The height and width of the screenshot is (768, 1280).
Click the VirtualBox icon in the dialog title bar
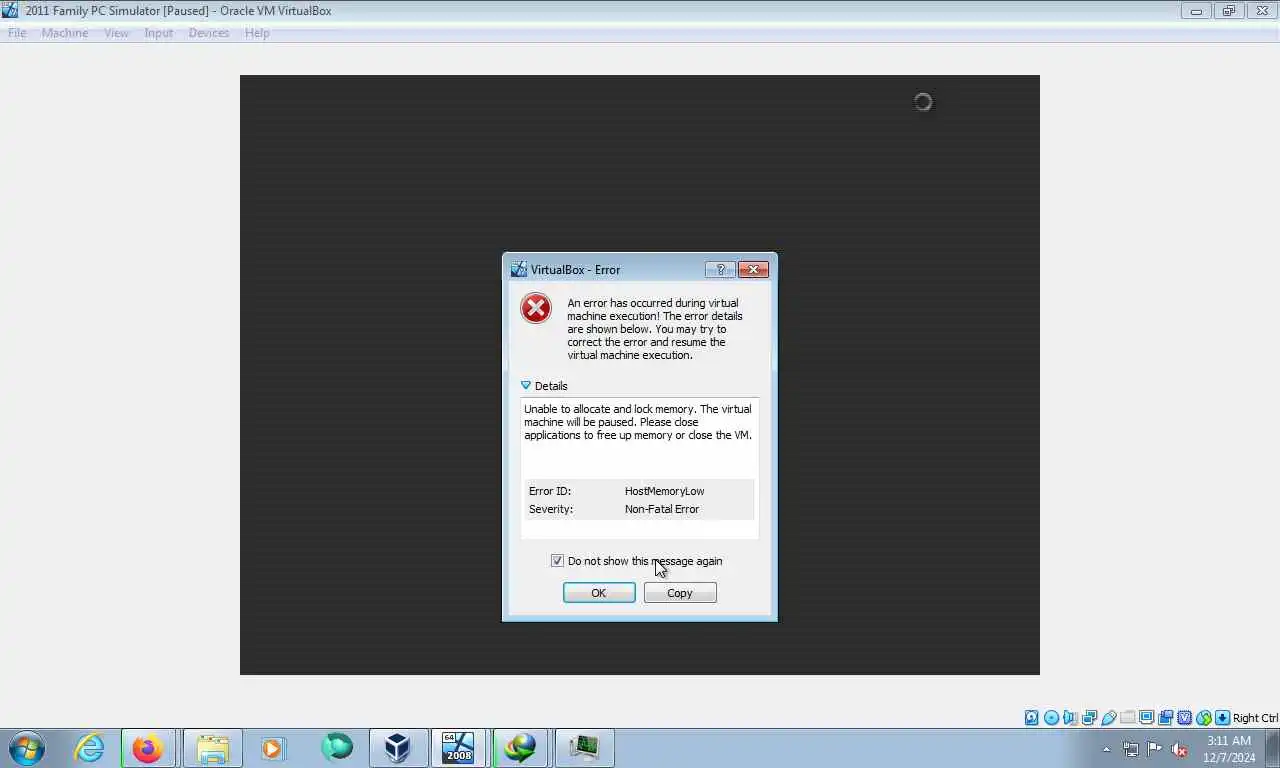(518, 269)
